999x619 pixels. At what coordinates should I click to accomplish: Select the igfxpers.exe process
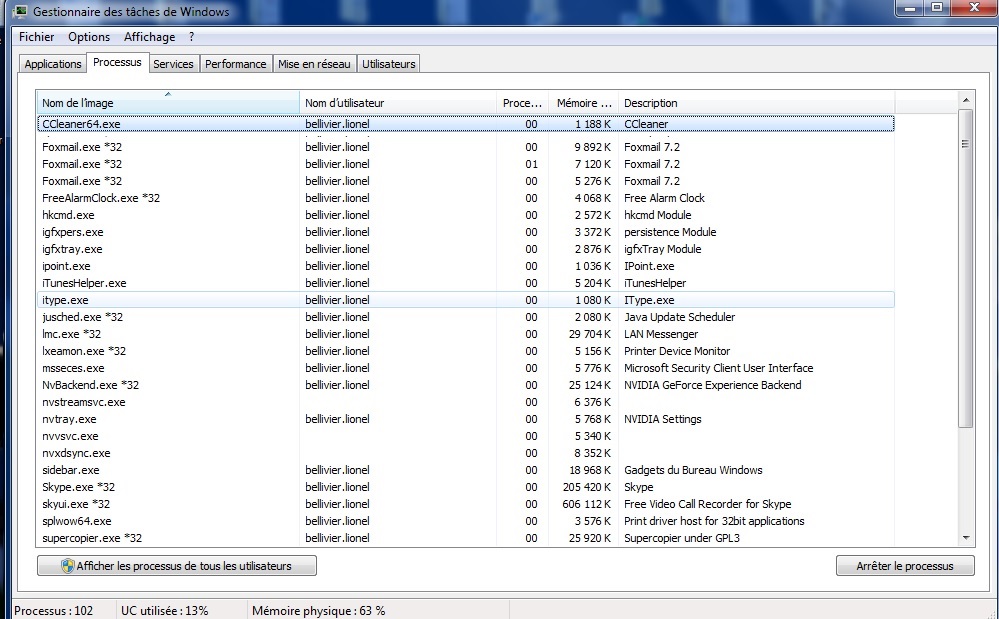click(465, 232)
